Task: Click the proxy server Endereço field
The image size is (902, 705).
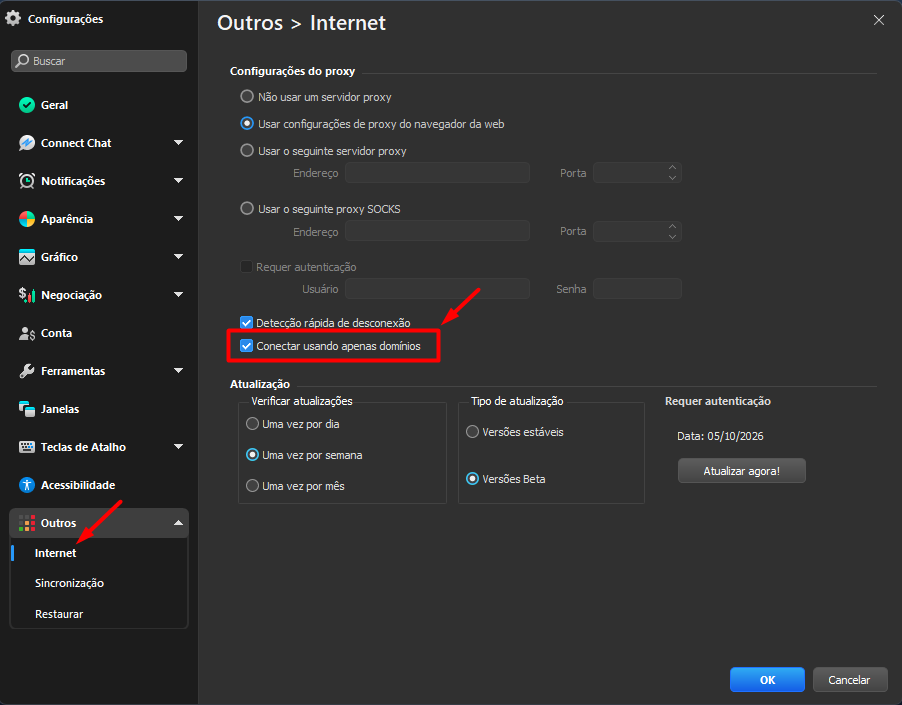Action: point(437,173)
